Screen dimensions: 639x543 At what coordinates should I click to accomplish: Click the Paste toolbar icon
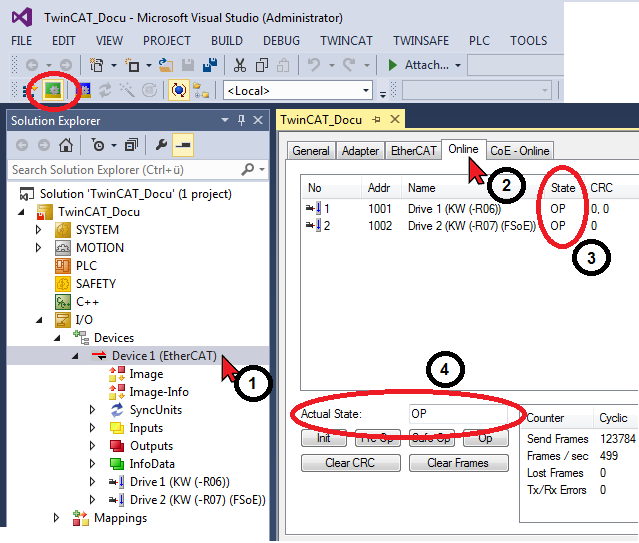click(283, 65)
